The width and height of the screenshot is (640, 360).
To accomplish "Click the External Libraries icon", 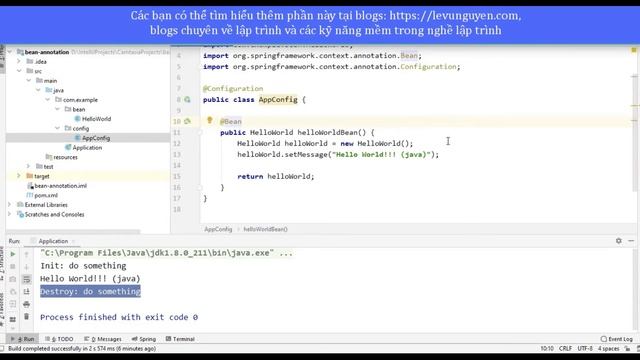I will 20,204.
